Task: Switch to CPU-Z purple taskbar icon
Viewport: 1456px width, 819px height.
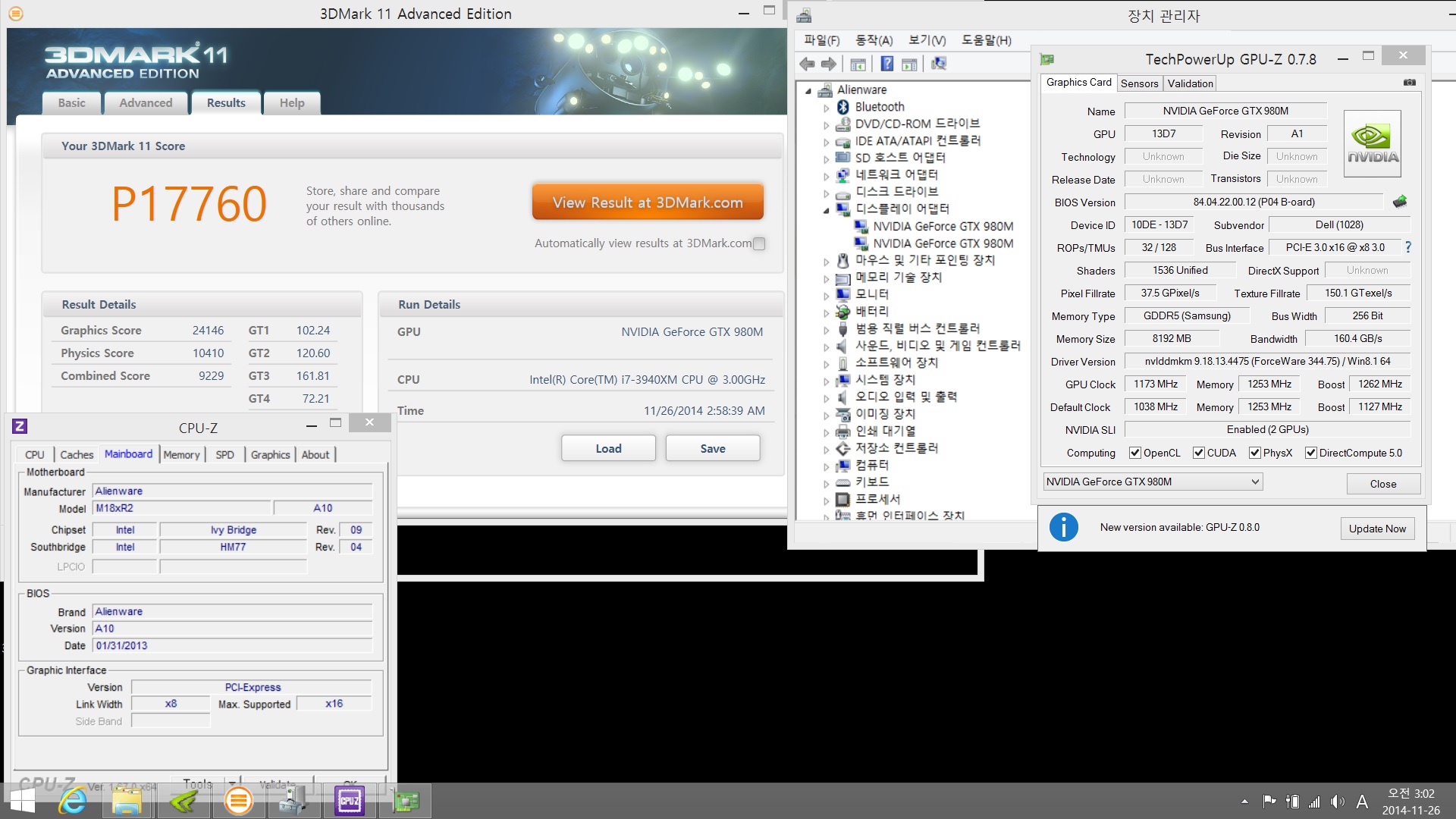Action: pos(350,801)
